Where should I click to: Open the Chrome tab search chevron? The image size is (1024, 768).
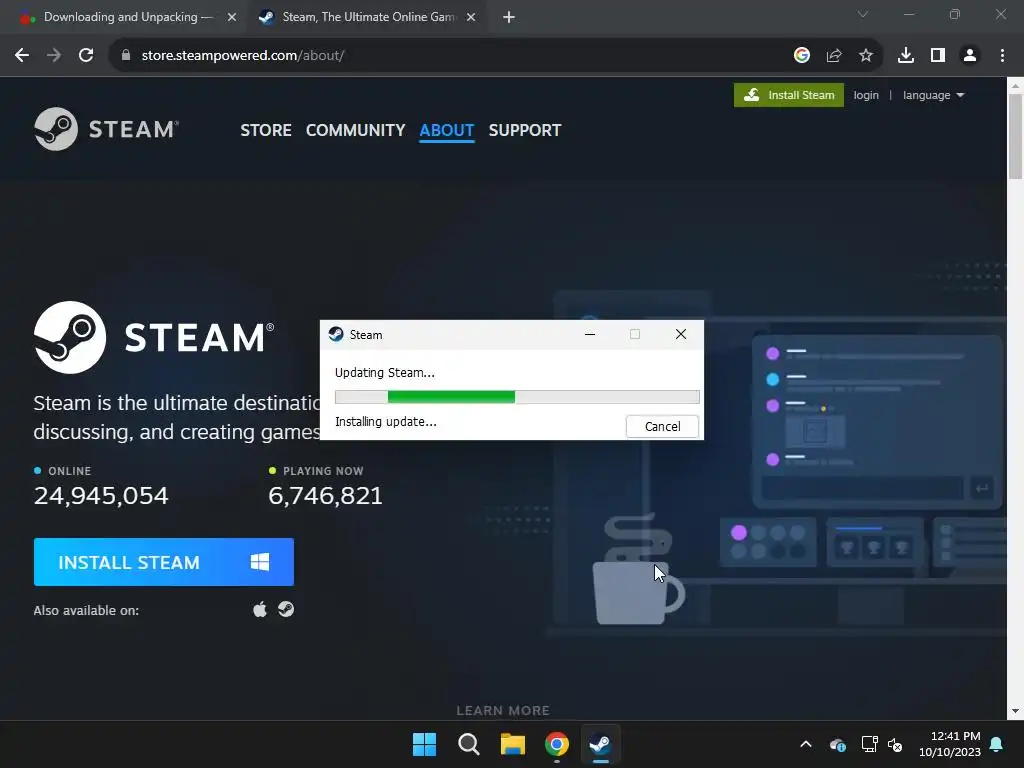863,14
